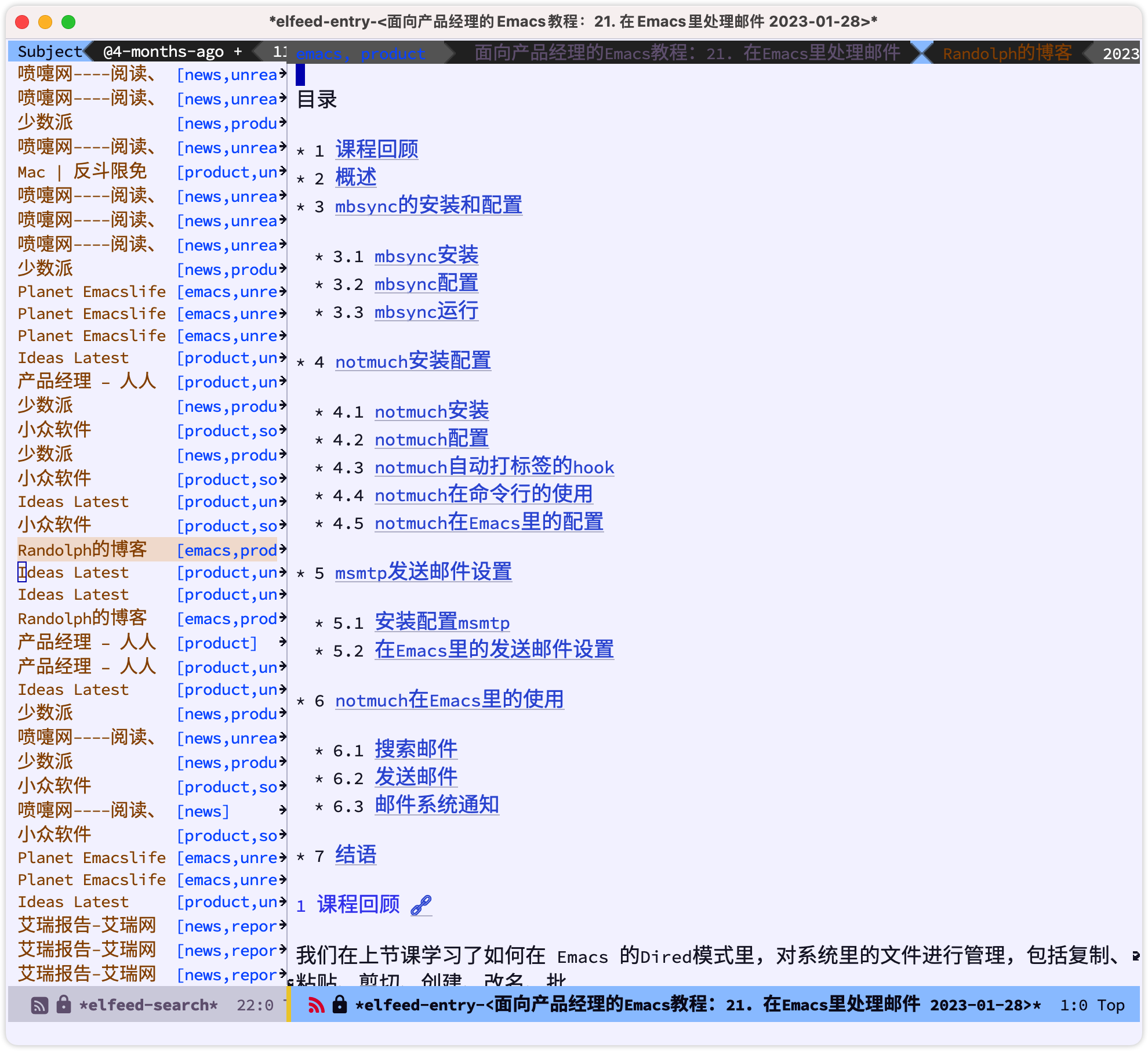Viewport: 1148px width, 1051px height.
Task: Close the Emacs window with red button
Action: [23, 22]
